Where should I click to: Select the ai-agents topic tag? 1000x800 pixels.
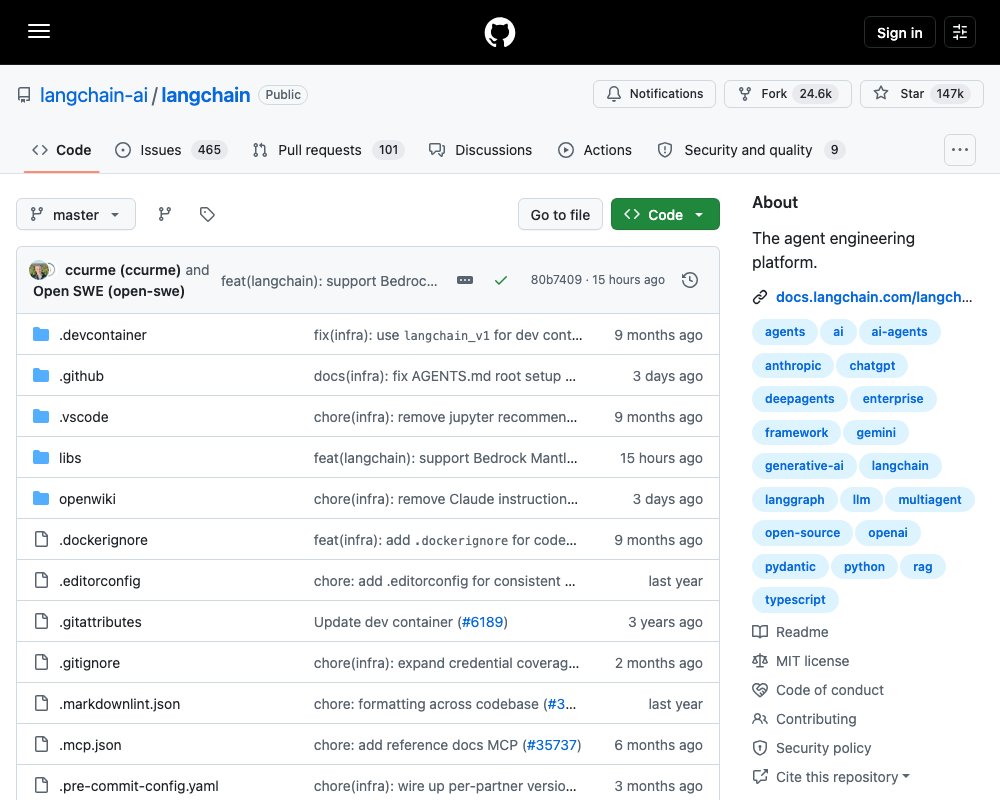tap(899, 332)
